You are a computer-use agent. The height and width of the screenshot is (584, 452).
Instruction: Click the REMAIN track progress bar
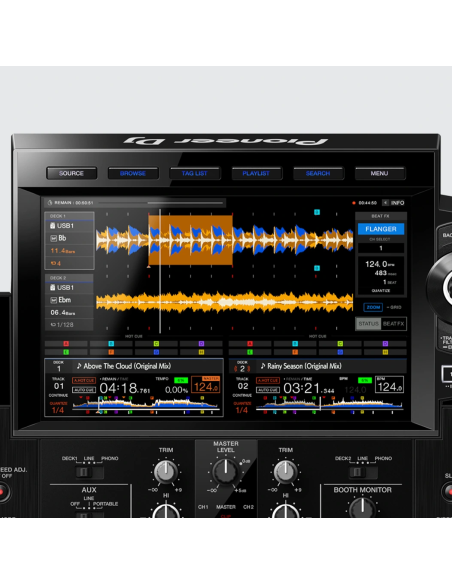pyautogui.click(x=160, y=203)
